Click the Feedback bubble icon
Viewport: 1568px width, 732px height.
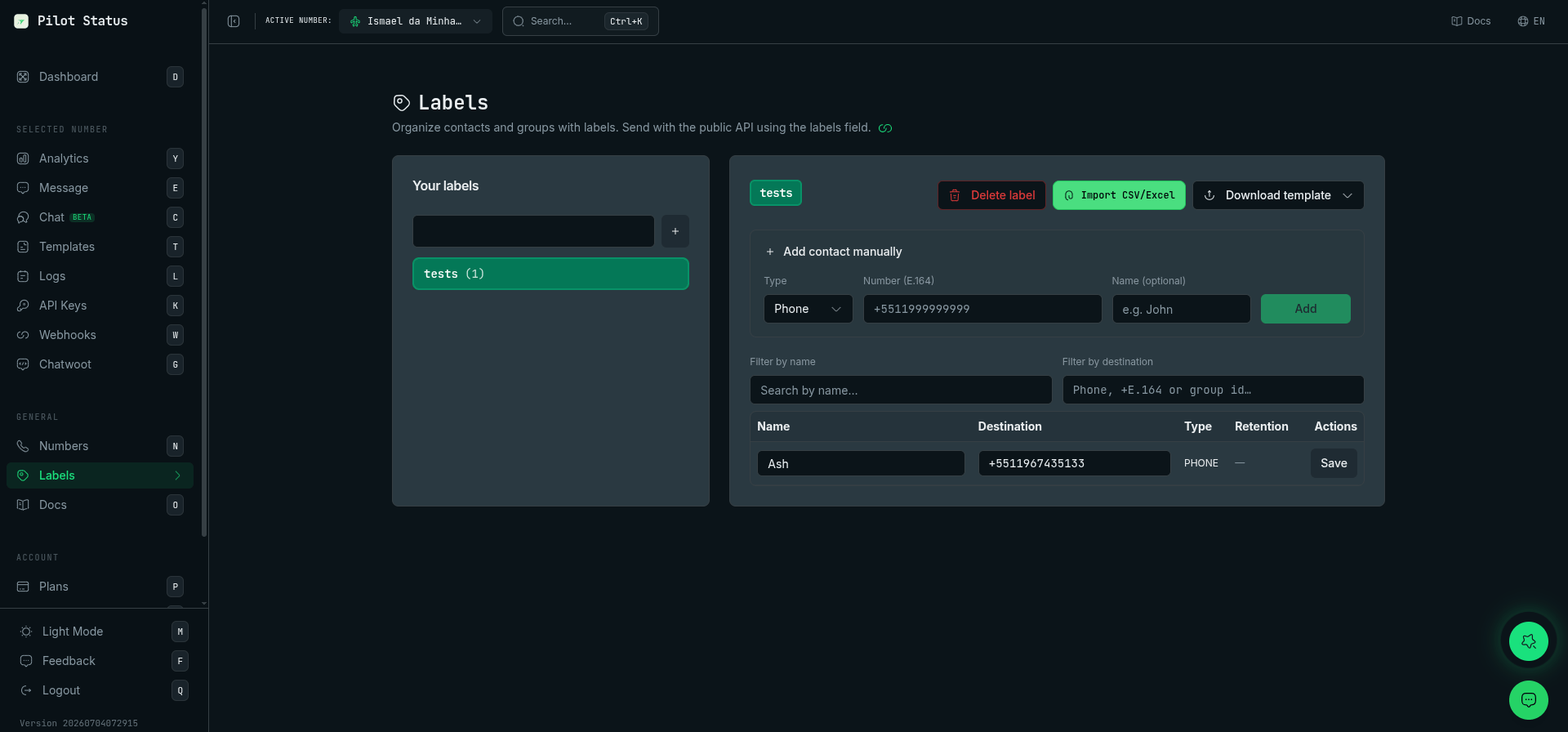(26, 661)
